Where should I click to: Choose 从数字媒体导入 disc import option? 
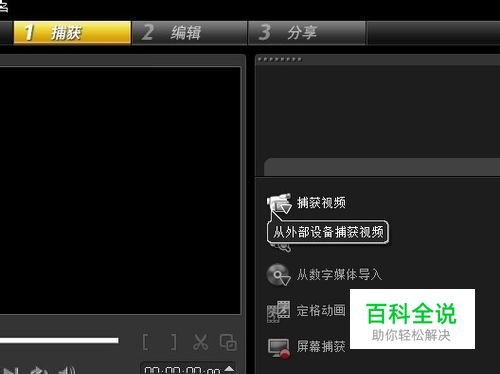tap(324, 275)
